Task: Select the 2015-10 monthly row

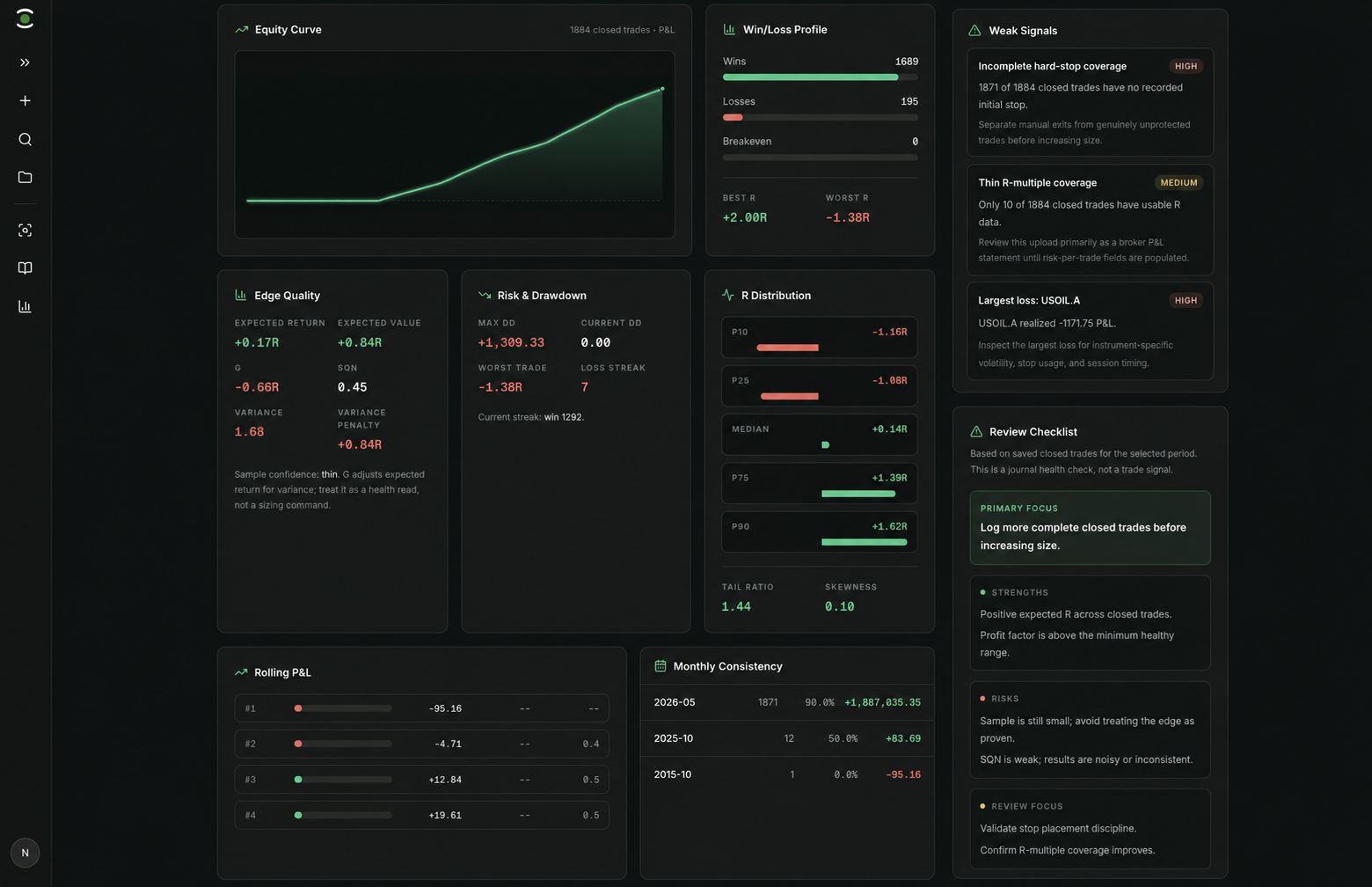Action: coord(787,774)
